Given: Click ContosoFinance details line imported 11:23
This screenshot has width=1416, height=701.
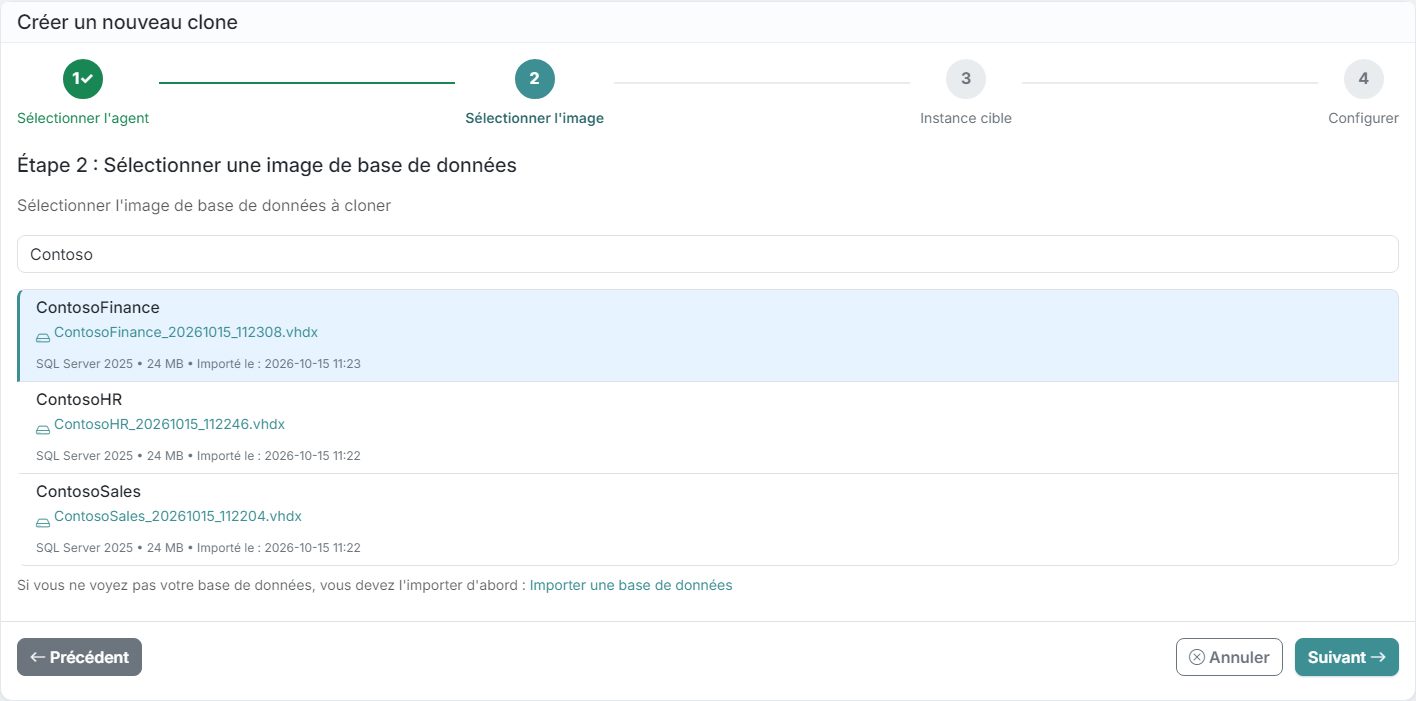Looking at the screenshot, I should pyautogui.click(x=198, y=364).
